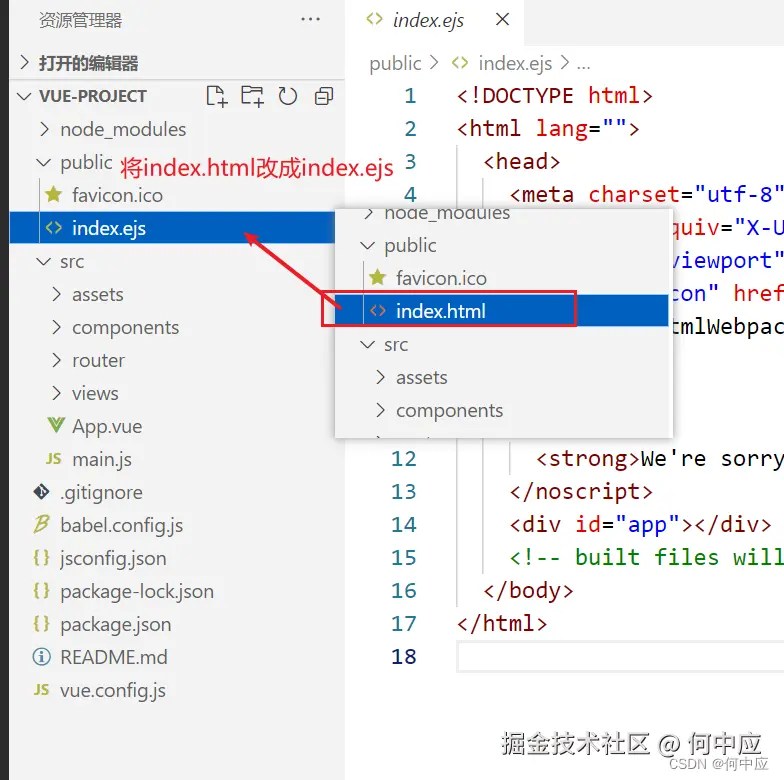The height and width of the screenshot is (780, 784).
Task: Expand components folder in inset tree
Action: pos(380,410)
